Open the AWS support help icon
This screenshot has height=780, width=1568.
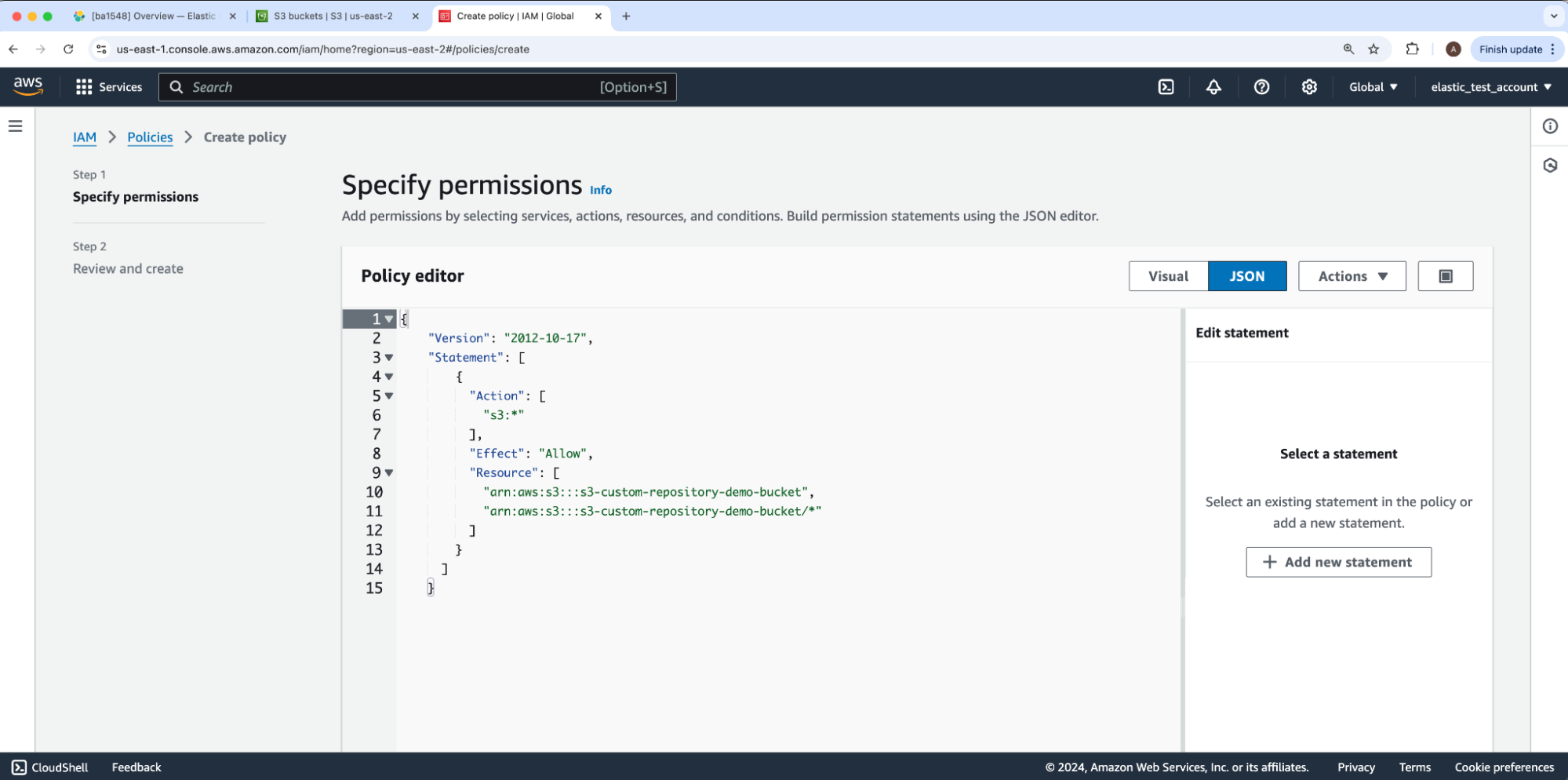point(1261,87)
